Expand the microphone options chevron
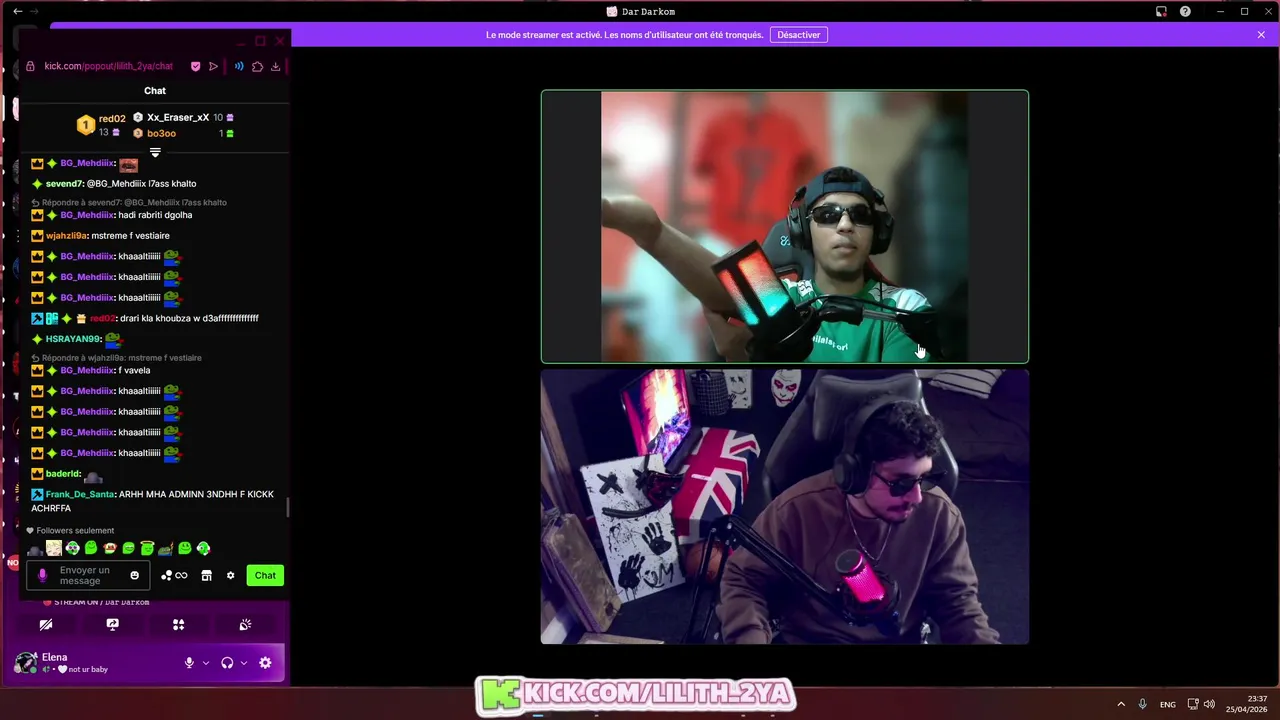Screen dimensions: 1280x720 click(x=206, y=663)
